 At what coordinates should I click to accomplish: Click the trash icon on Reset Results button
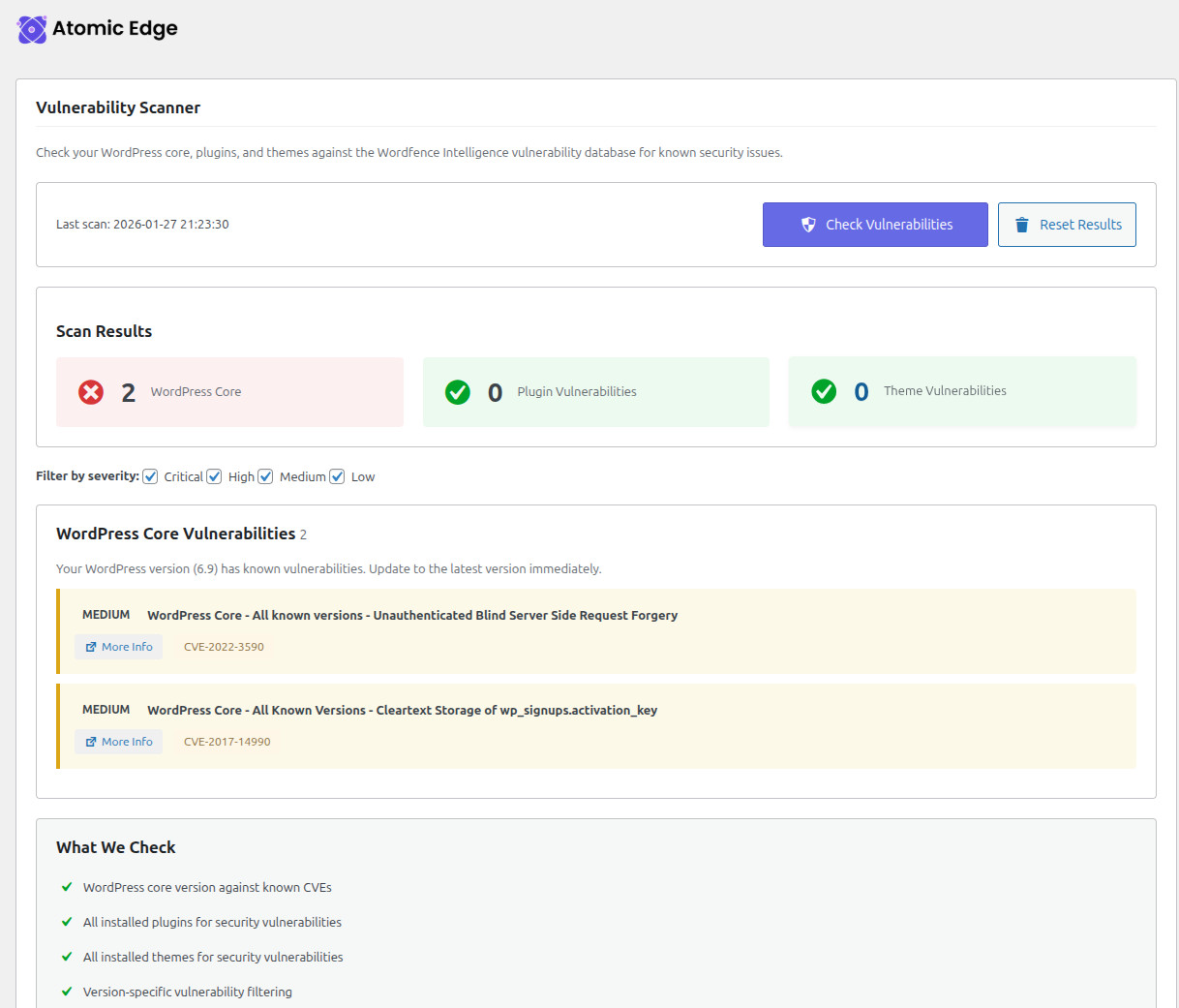(x=1022, y=224)
